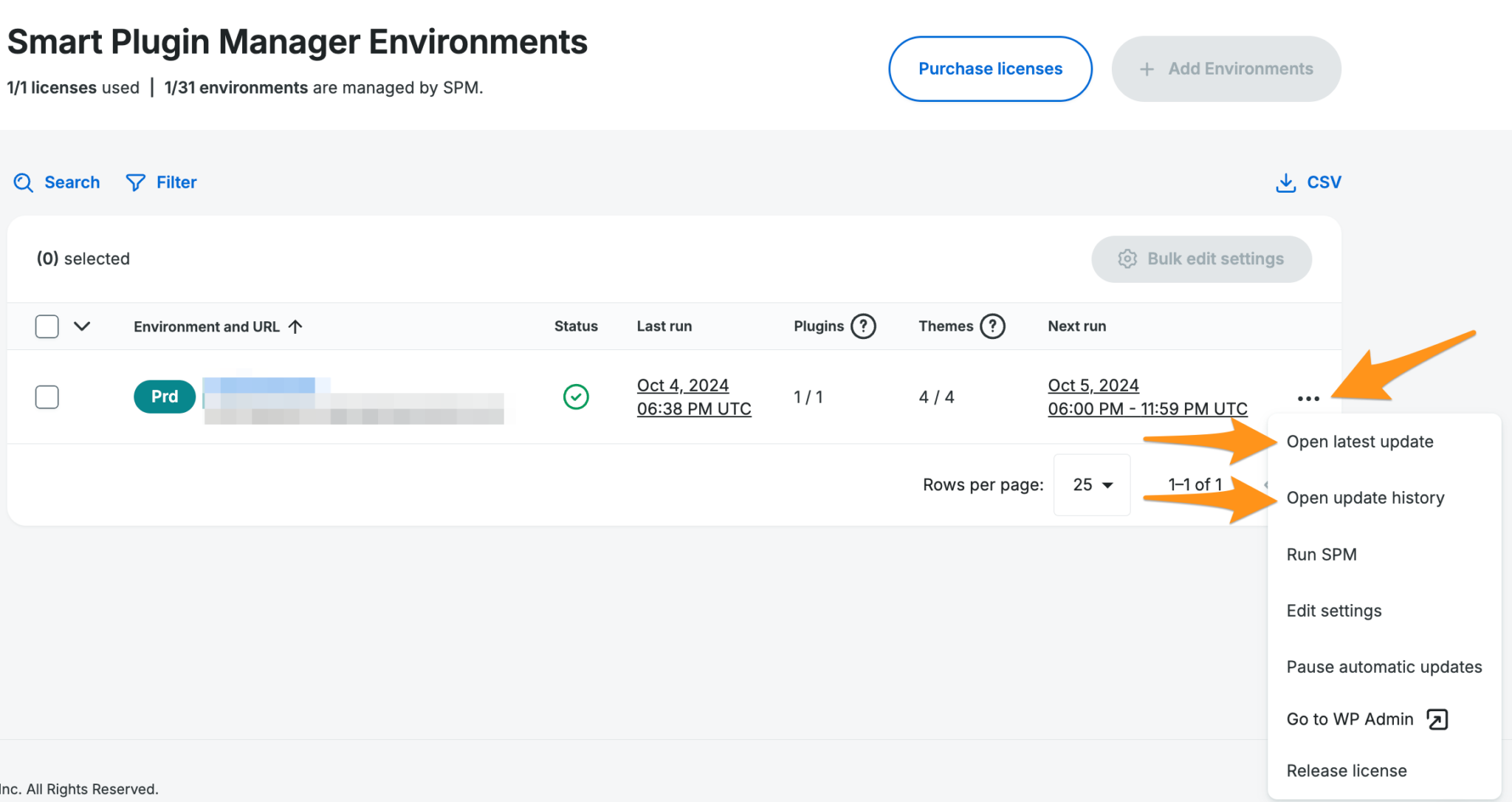The image size is (1512, 802).
Task: Click the Prd environment badge
Action: [x=164, y=397]
